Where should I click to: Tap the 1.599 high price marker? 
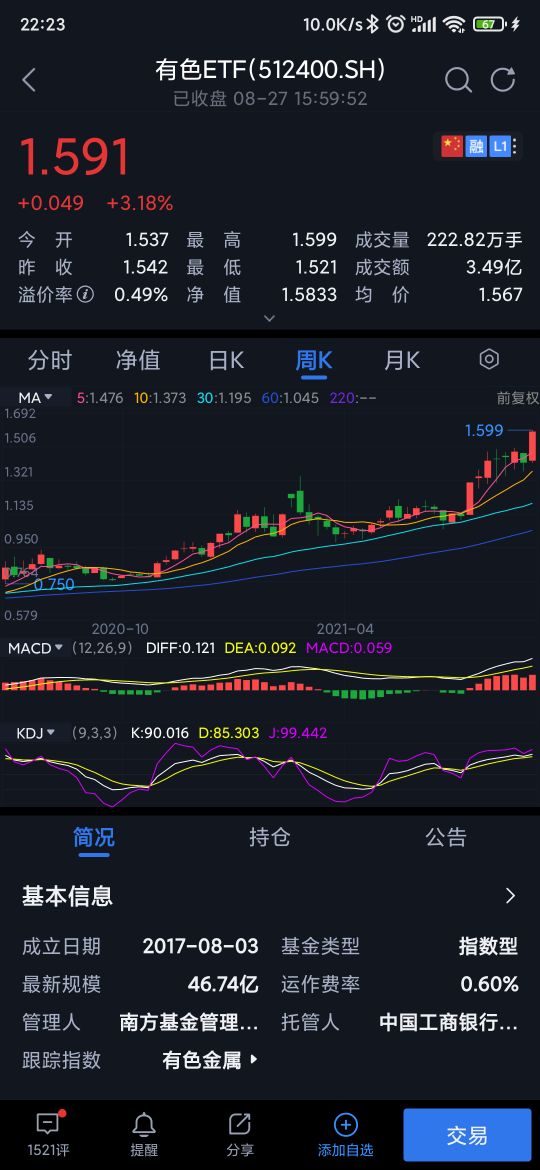pyautogui.click(x=484, y=431)
